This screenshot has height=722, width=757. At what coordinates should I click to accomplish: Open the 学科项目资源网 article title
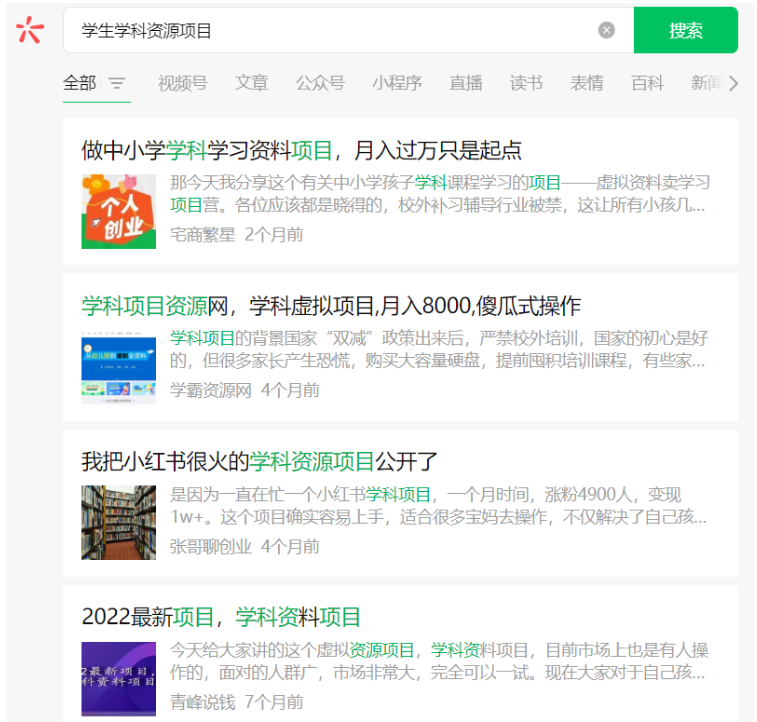pyautogui.click(x=330, y=306)
